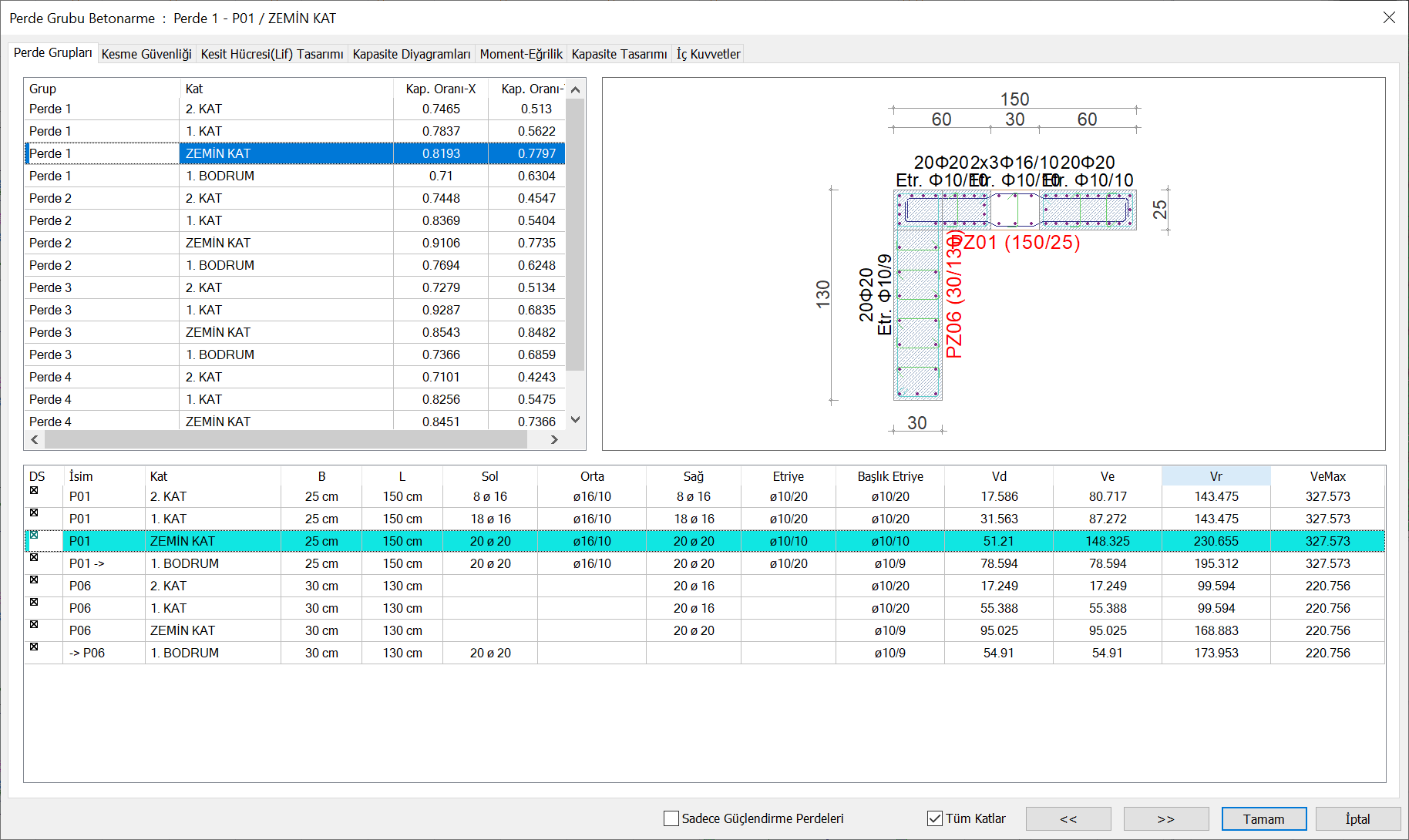Switch to Kapasite Diyagramları tab
The width and height of the screenshot is (1409, 840).
pyautogui.click(x=412, y=54)
